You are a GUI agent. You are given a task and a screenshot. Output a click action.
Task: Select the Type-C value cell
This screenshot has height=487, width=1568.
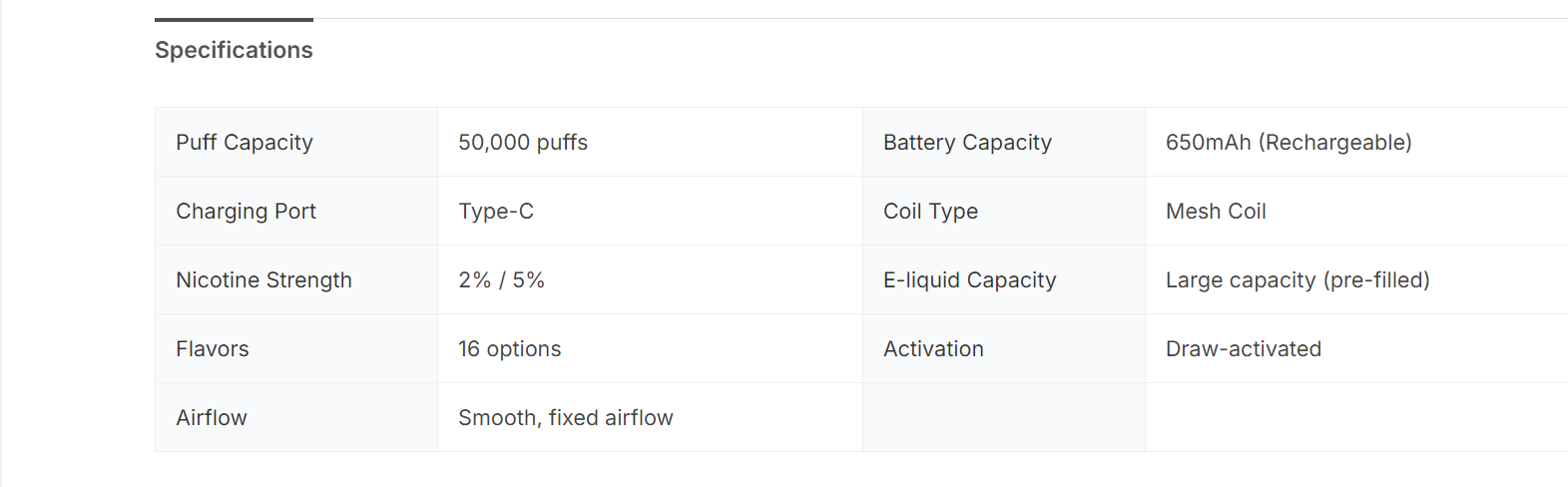[x=496, y=212]
